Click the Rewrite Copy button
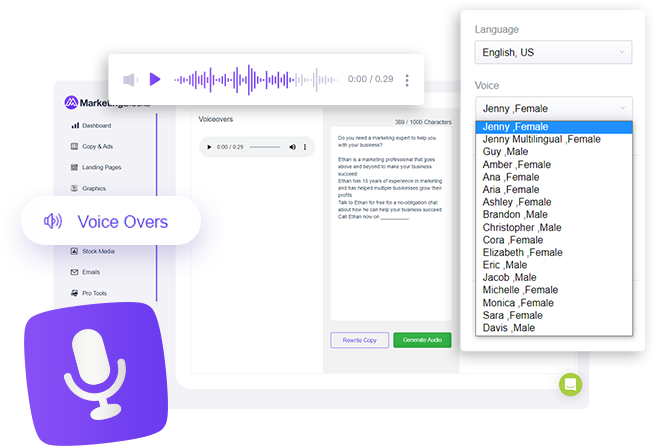 (360, 340)
